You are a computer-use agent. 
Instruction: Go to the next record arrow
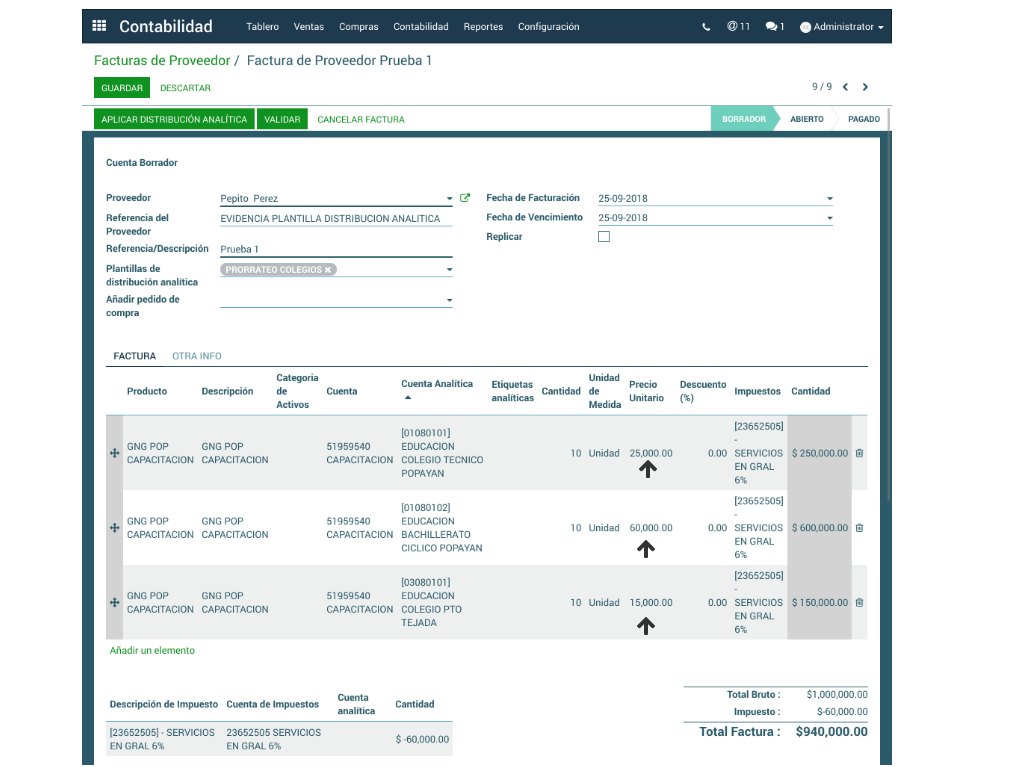[866, 87]
